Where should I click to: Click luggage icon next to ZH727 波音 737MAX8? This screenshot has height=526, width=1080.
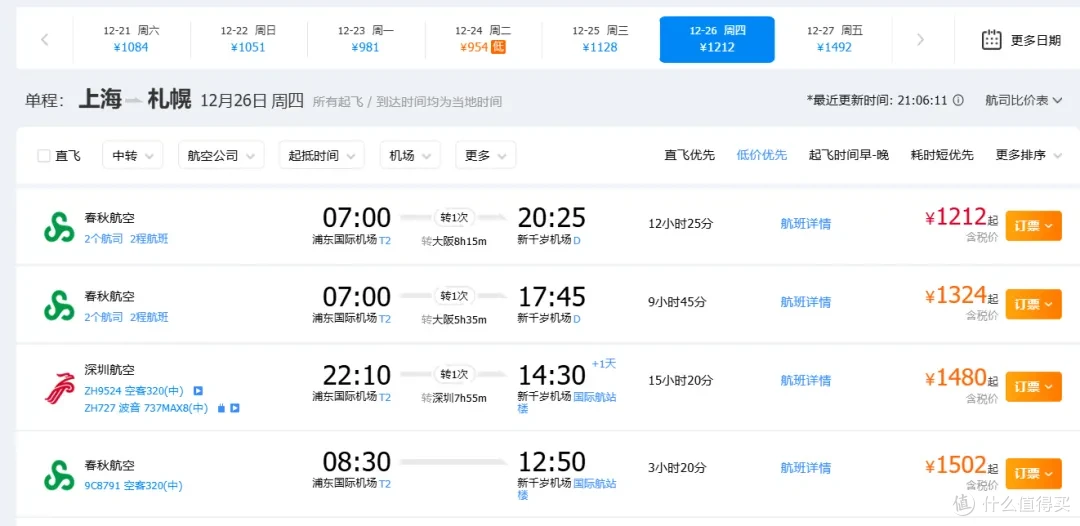tap(221, 408)
